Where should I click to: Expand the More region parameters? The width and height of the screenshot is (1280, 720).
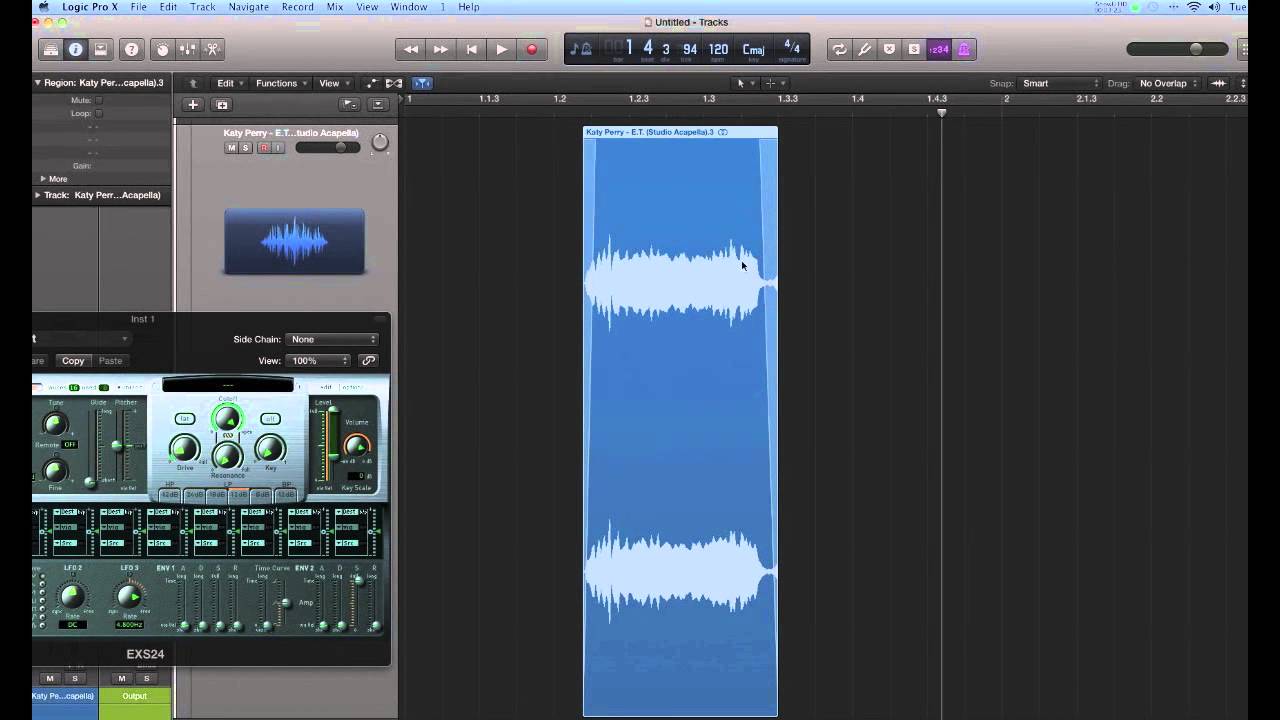point(43,179)
